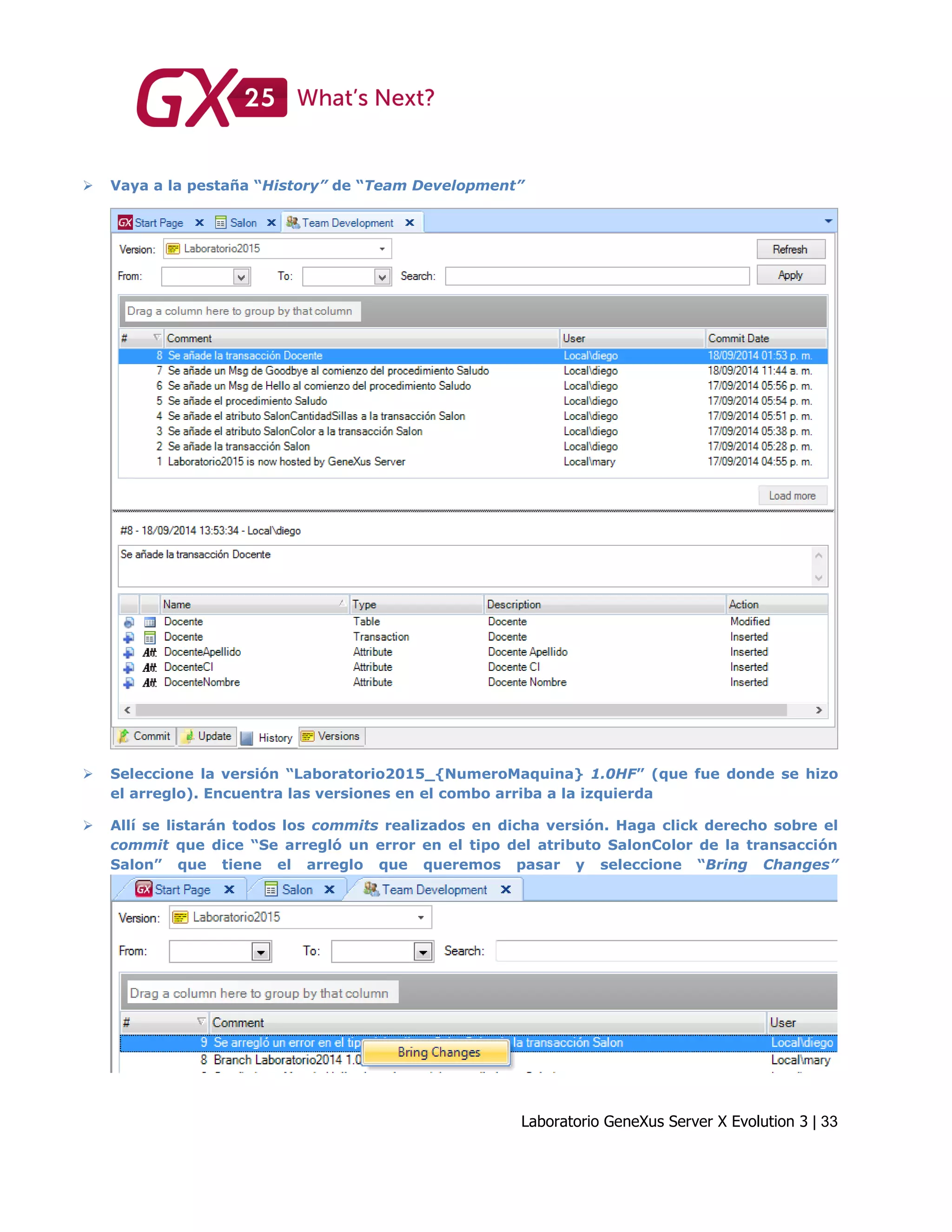The height and width of the screenshot is (1232, 952).
Task: Click the Comment column header in lower window
Action: pyautogui.click(x=487, y=1023)
